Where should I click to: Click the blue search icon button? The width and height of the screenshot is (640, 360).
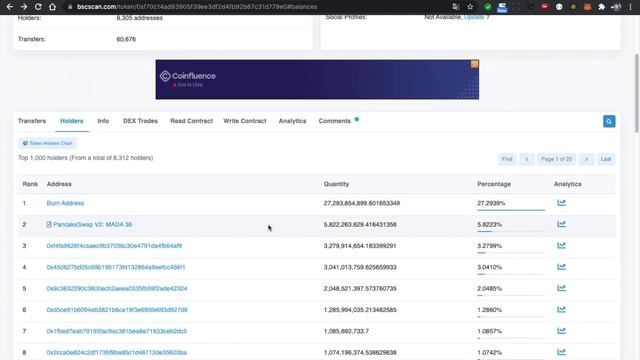click(609, 121)
